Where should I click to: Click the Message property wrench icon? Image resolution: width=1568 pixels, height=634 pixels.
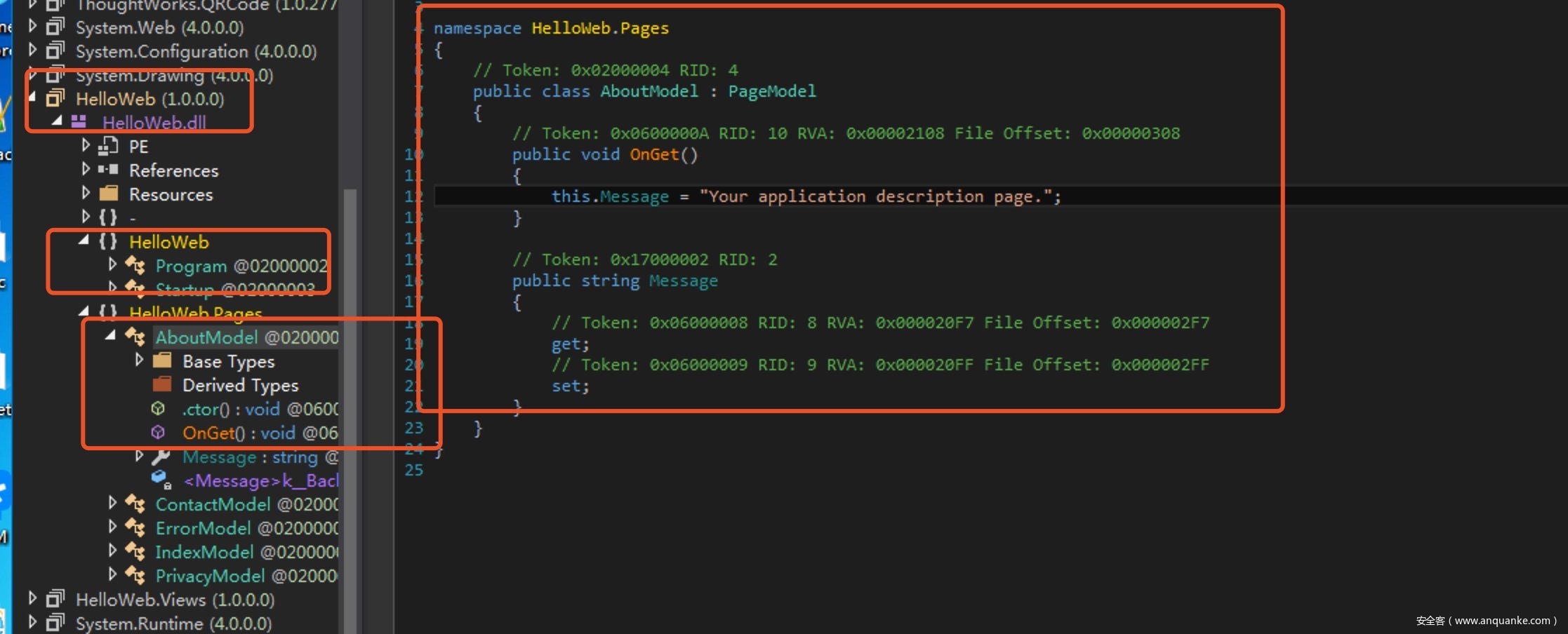point(161,457)
